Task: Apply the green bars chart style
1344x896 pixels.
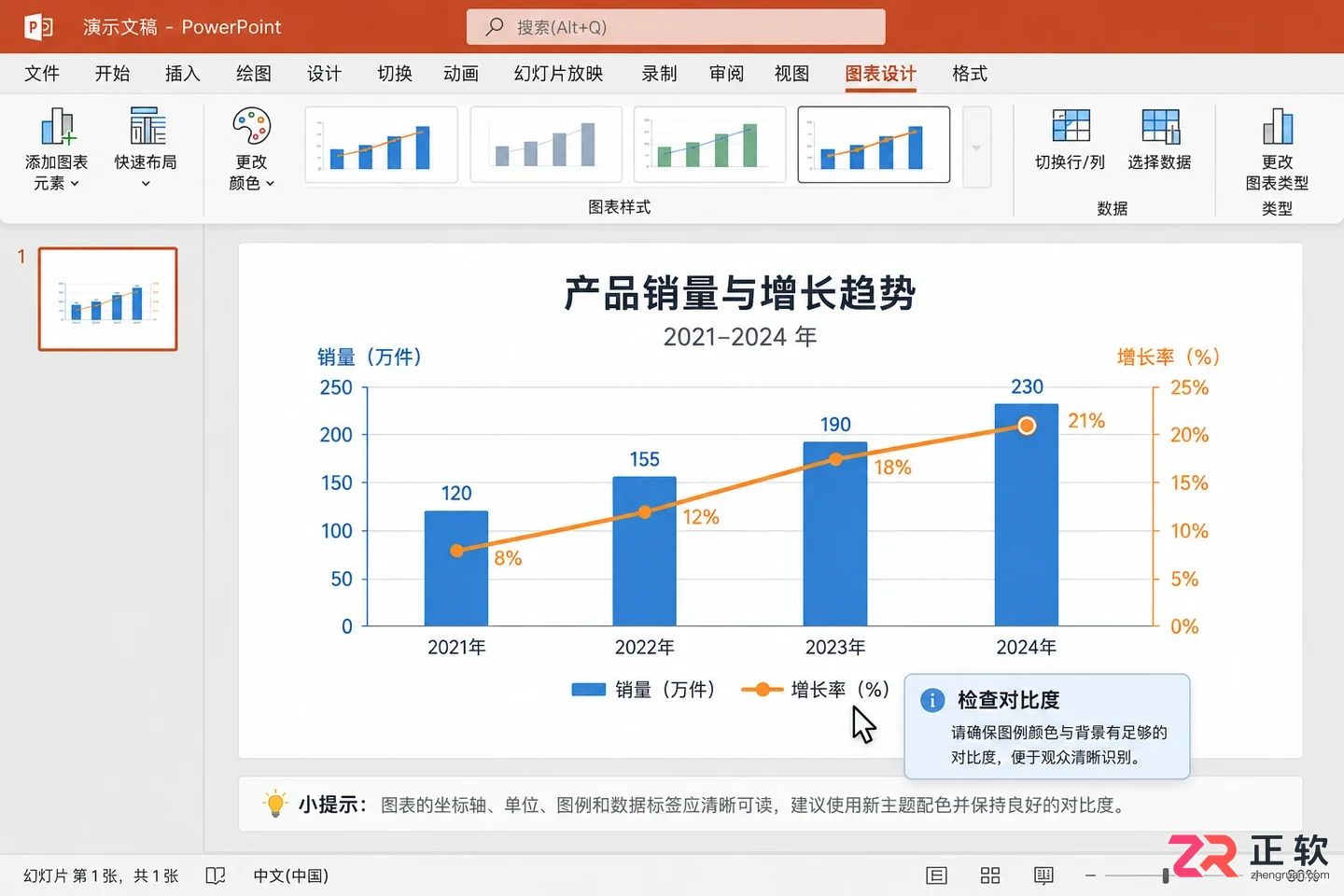Action: point(709,144)
